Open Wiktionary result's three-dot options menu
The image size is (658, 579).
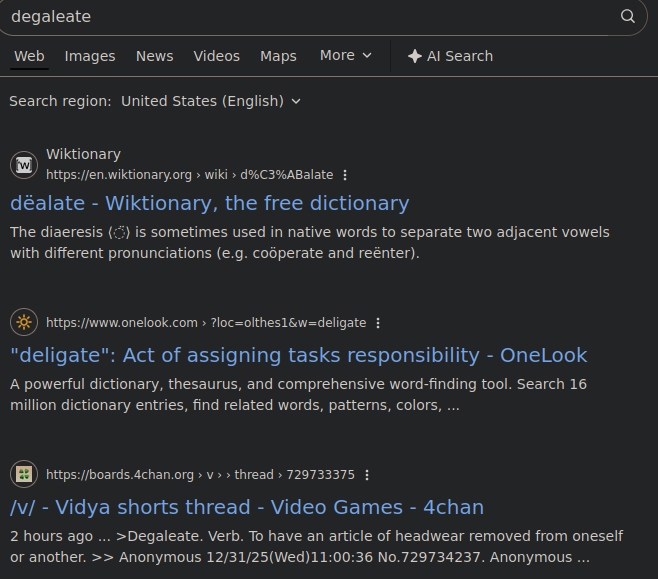point(345,175)
